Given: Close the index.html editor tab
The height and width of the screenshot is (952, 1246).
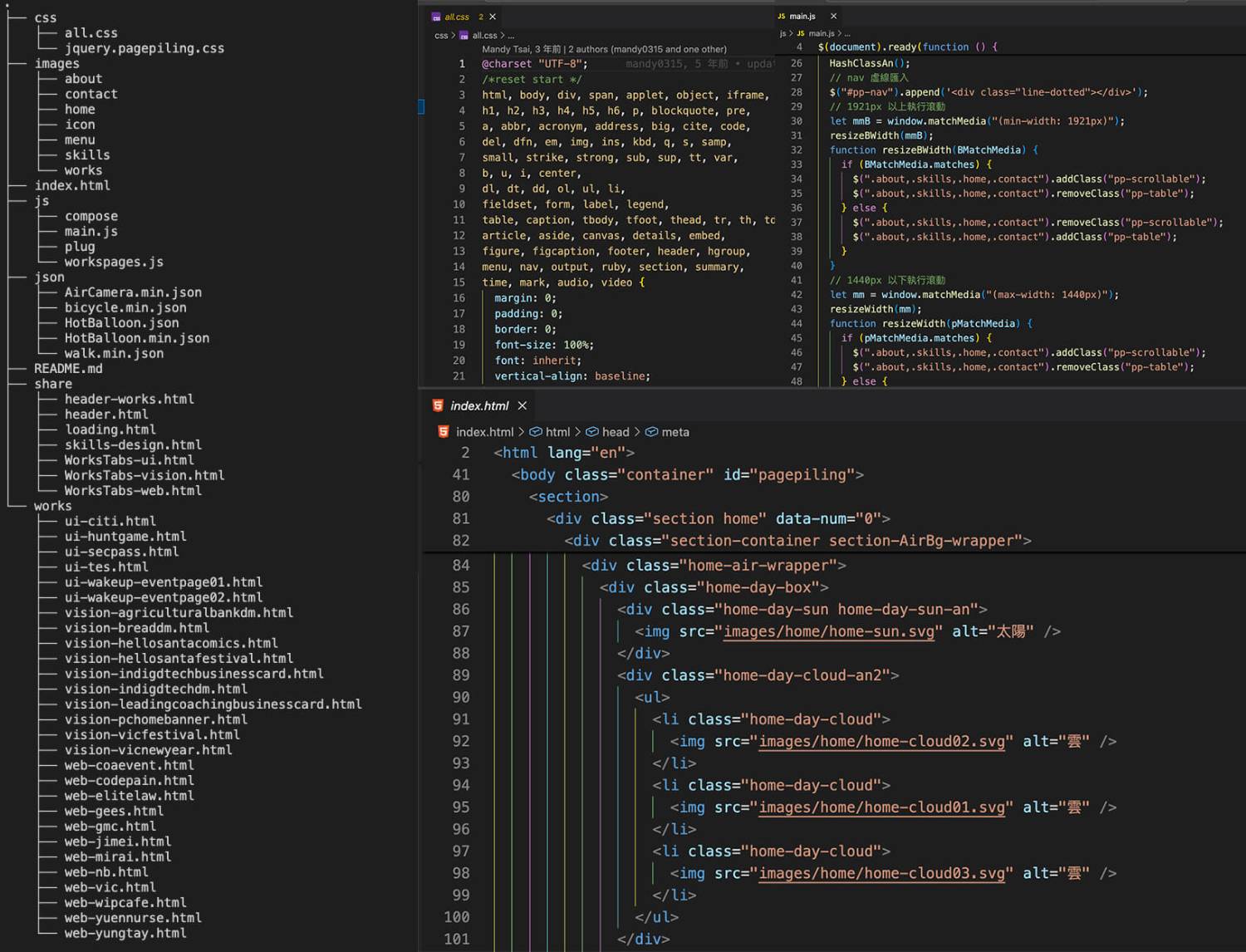Looking at the screenshot, I should [x=522, y=405].
